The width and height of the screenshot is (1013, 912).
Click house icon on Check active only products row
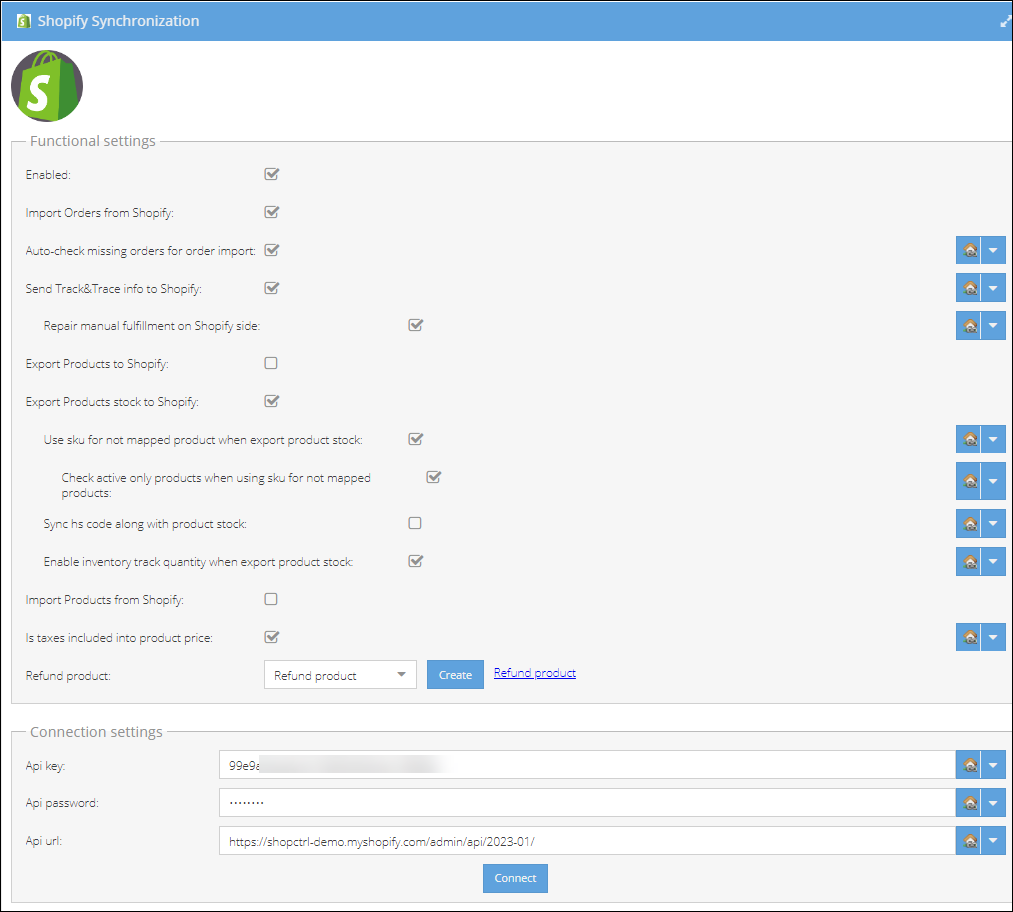point(968,481)
